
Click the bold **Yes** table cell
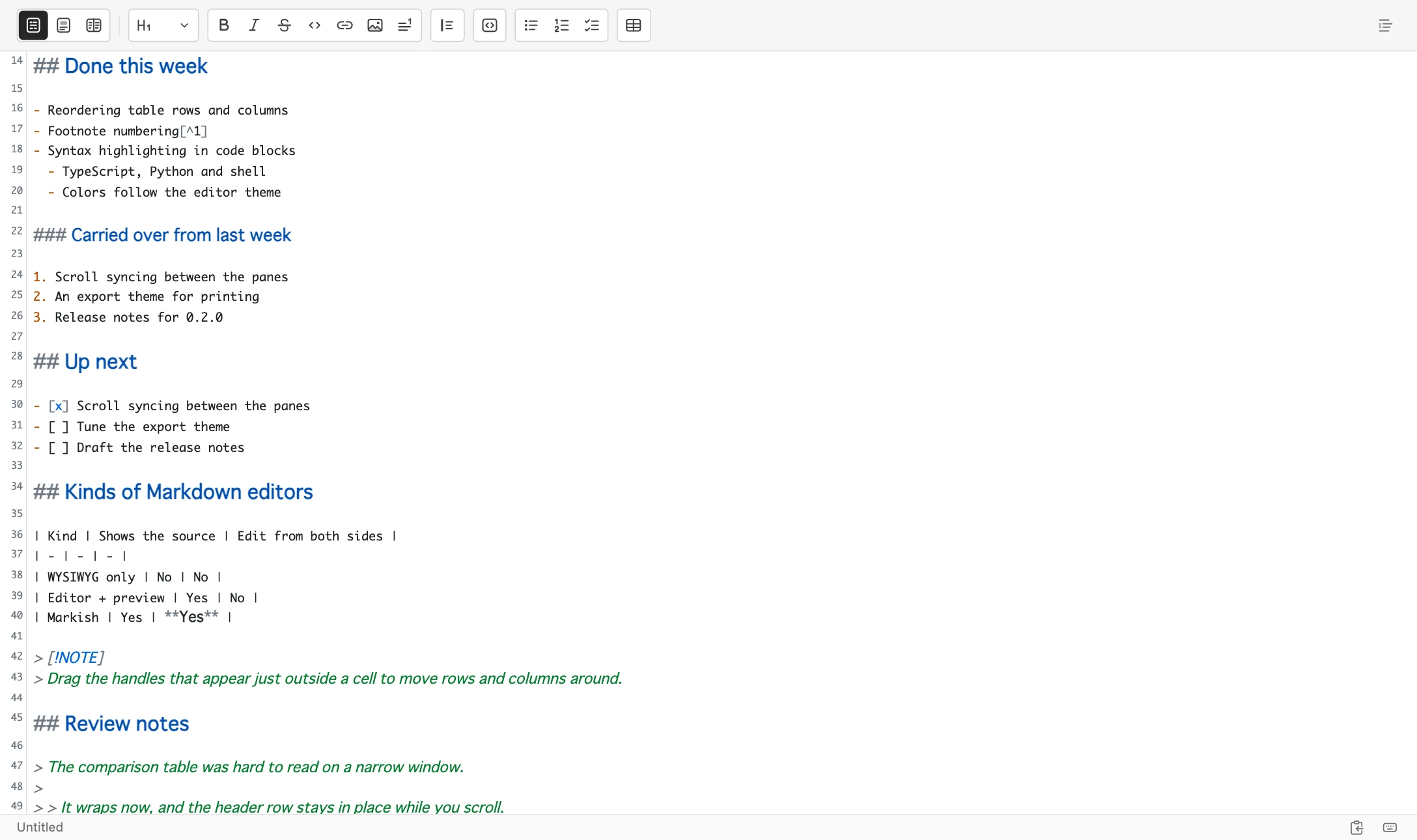tap(191, 617)
